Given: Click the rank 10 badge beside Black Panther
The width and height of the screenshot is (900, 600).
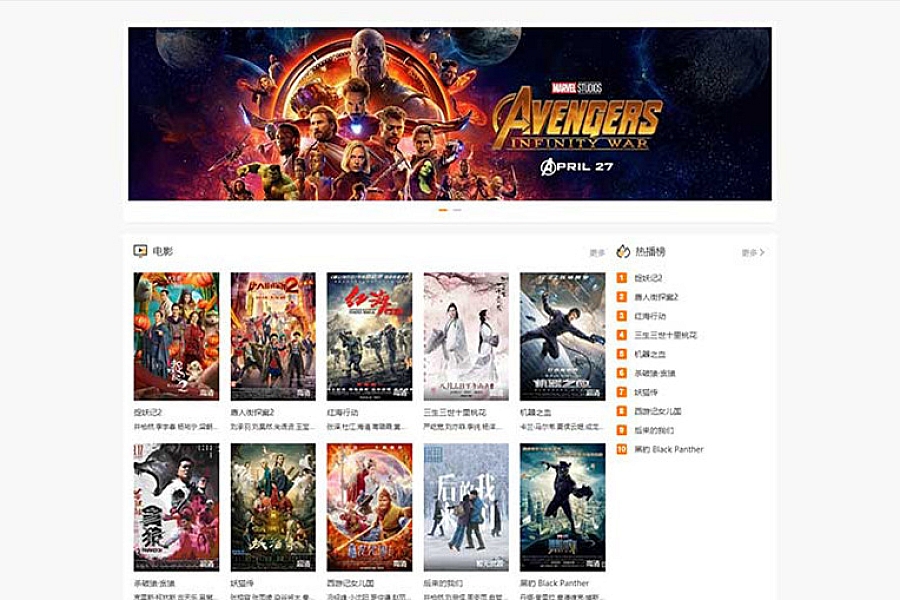Looking at the screenshot, I should click(x=622, y=449).
